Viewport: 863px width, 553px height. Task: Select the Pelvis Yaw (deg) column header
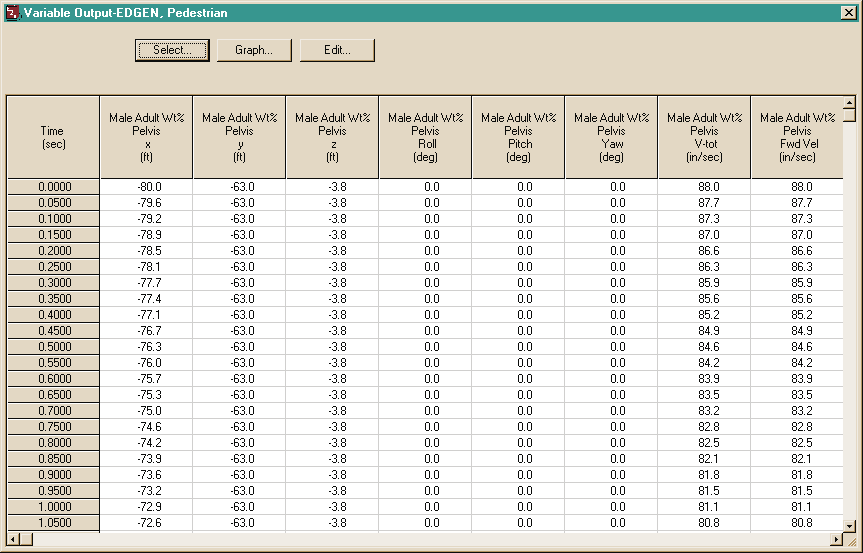coord(611,138)
